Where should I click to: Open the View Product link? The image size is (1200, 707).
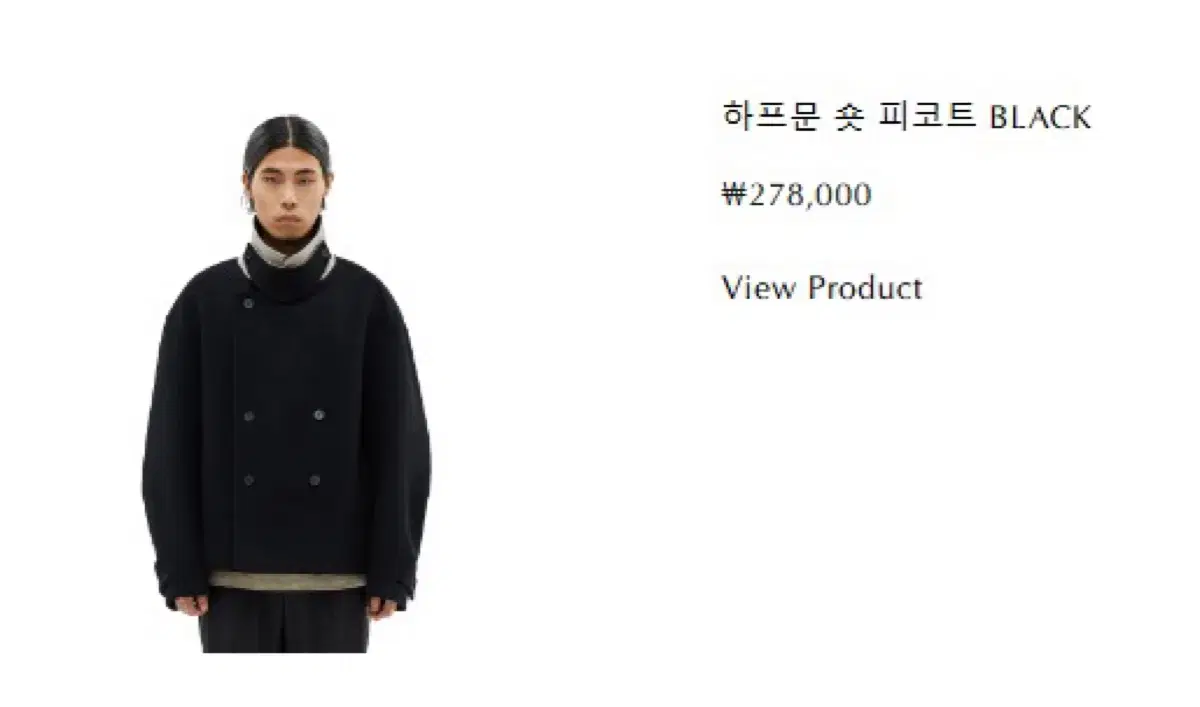[822, 288]
